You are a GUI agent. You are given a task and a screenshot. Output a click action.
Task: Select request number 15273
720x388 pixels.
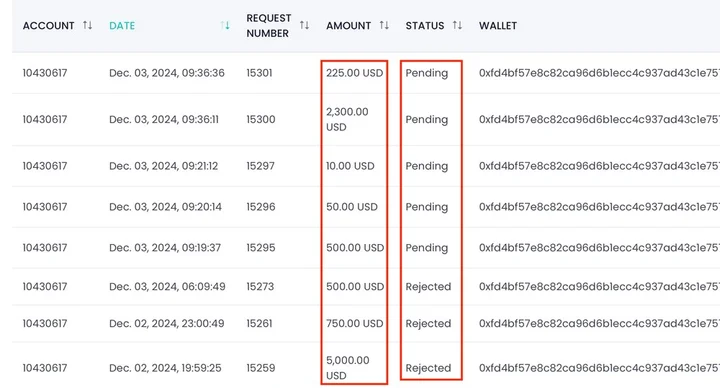260,287
